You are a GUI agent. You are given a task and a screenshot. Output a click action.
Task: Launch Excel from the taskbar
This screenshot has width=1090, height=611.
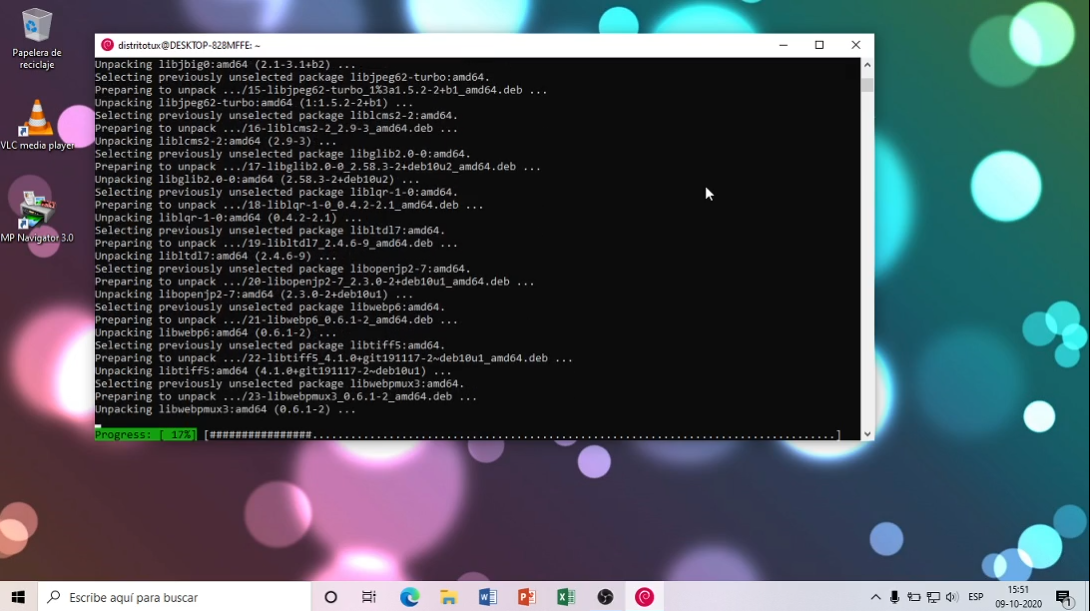(x=566, y=597)
